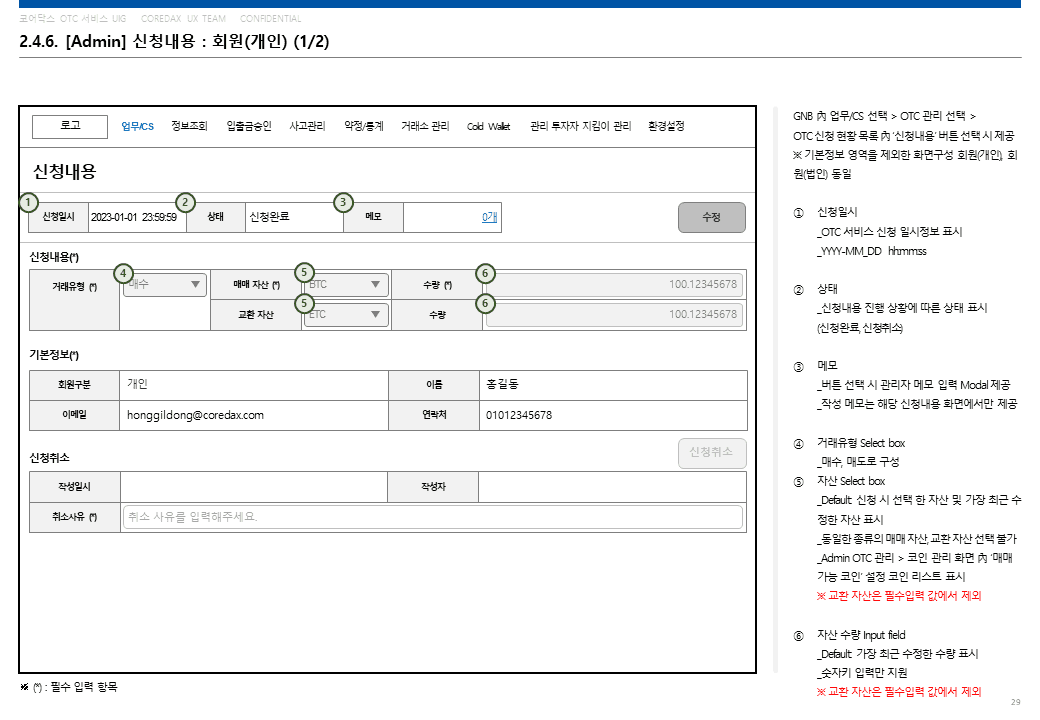The width and height of the screenshot is (1040, 720).
Task: Click the empty 작성자 cell
Action: [612, 487]
